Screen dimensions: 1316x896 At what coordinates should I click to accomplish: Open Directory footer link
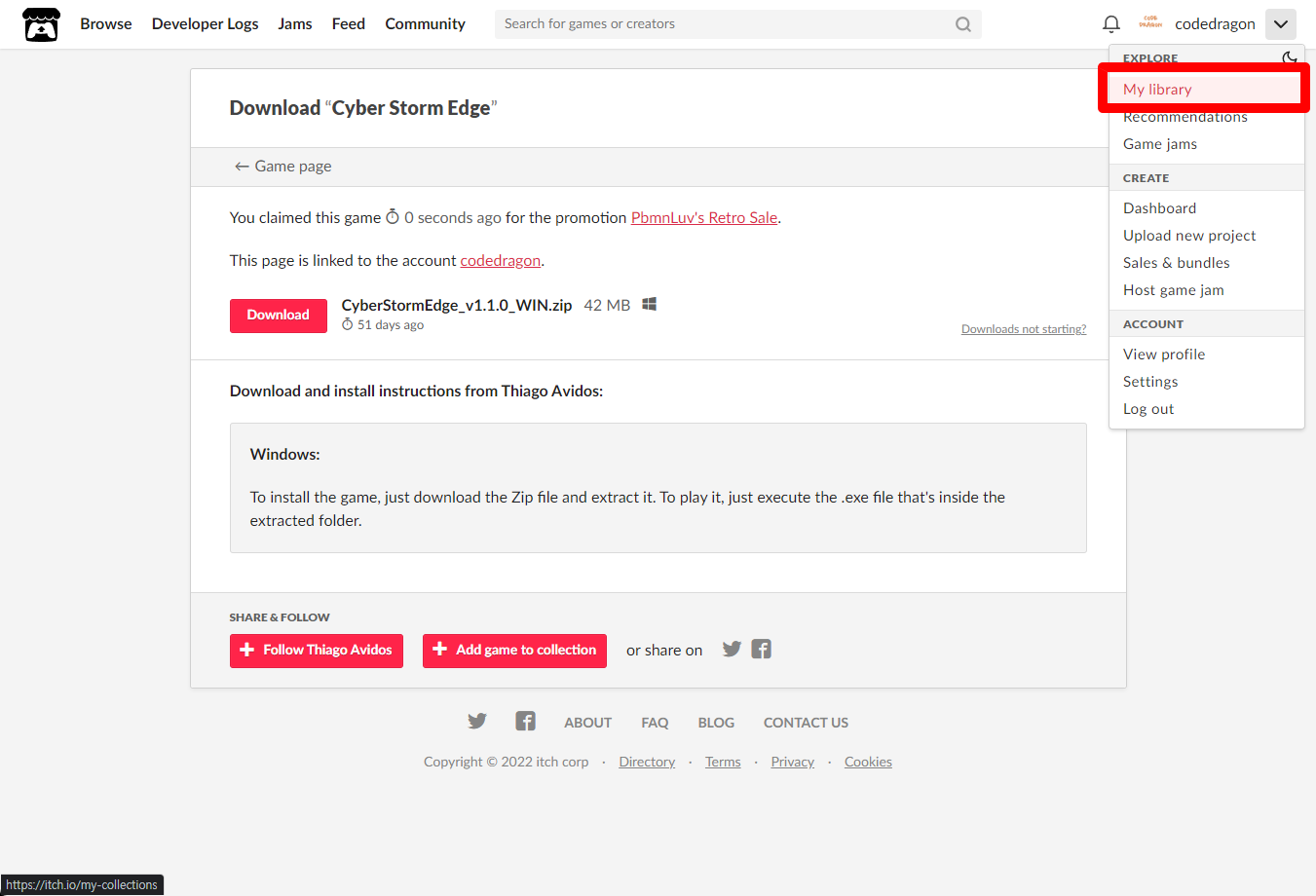tap(647, 762)
